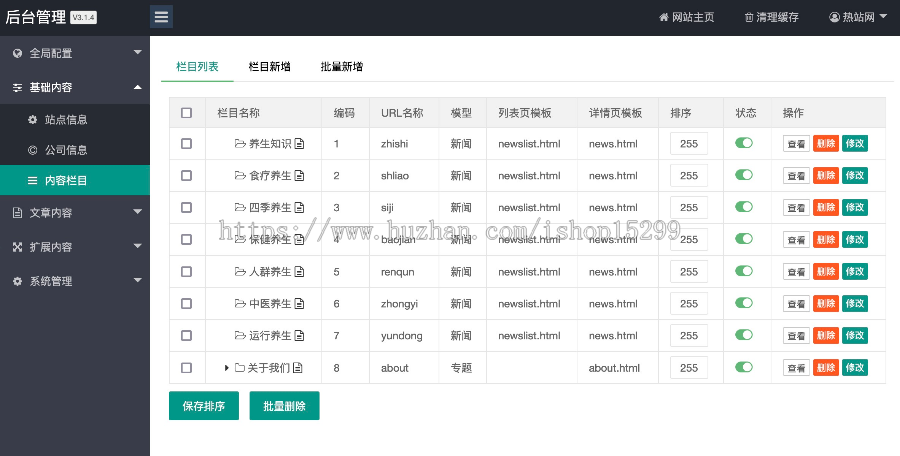This screenshot has height=456, width=900.
Task: Click the folder icon of 人群养生 row
Action: point(240,271)
